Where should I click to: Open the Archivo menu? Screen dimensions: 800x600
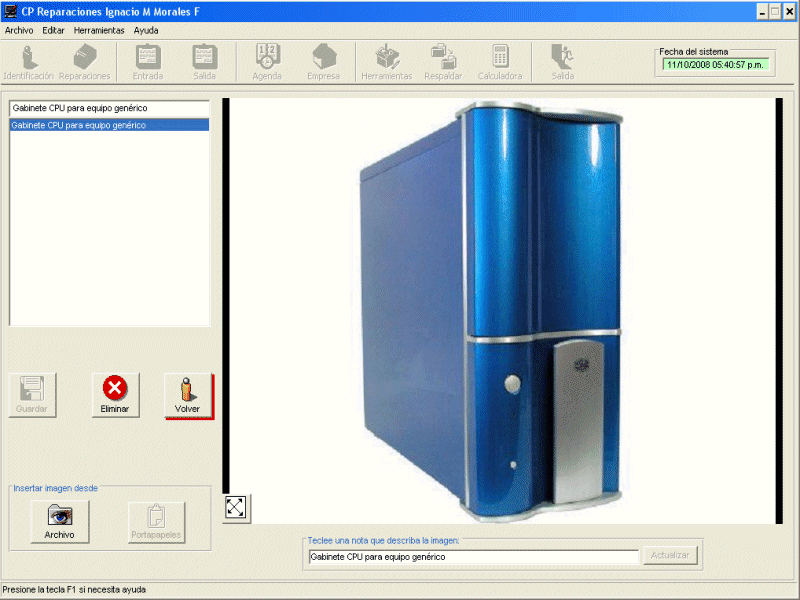tap(19, 31)
